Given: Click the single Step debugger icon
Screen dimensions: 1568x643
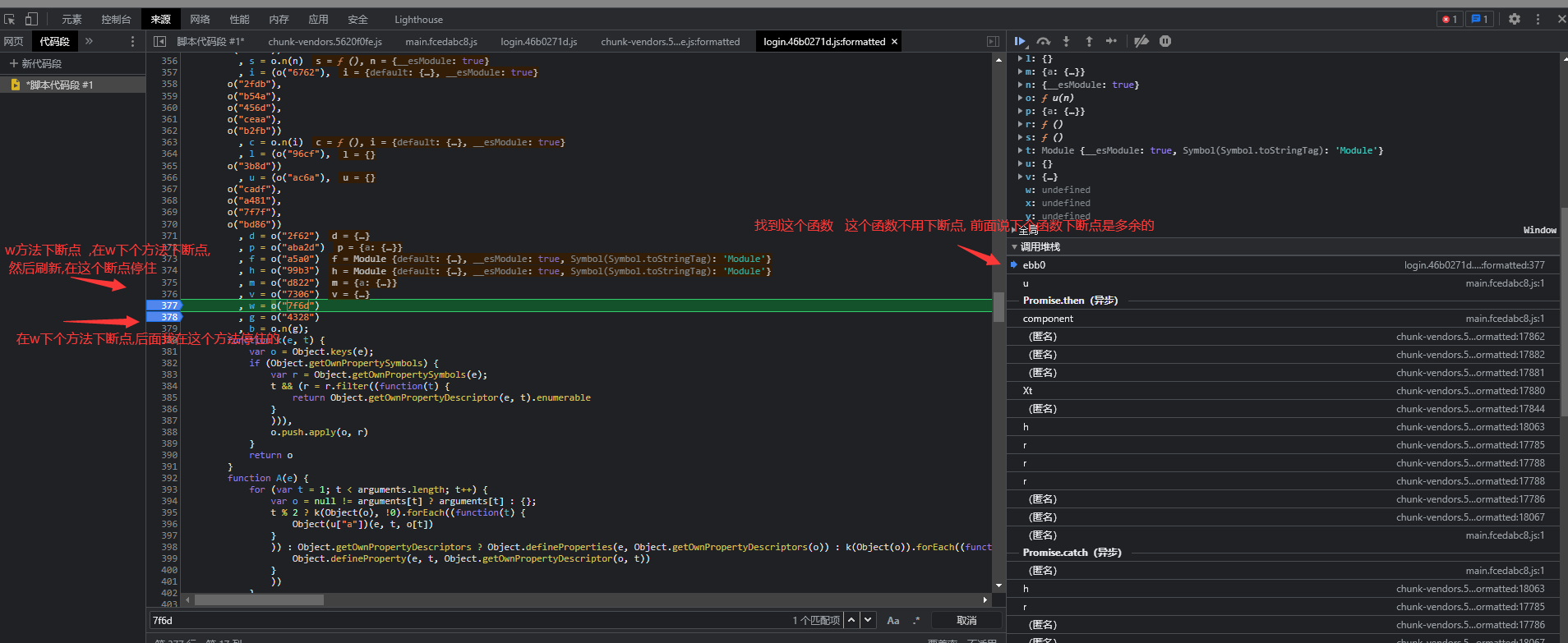Looking at the screenshot, I should coord(1111,41).
